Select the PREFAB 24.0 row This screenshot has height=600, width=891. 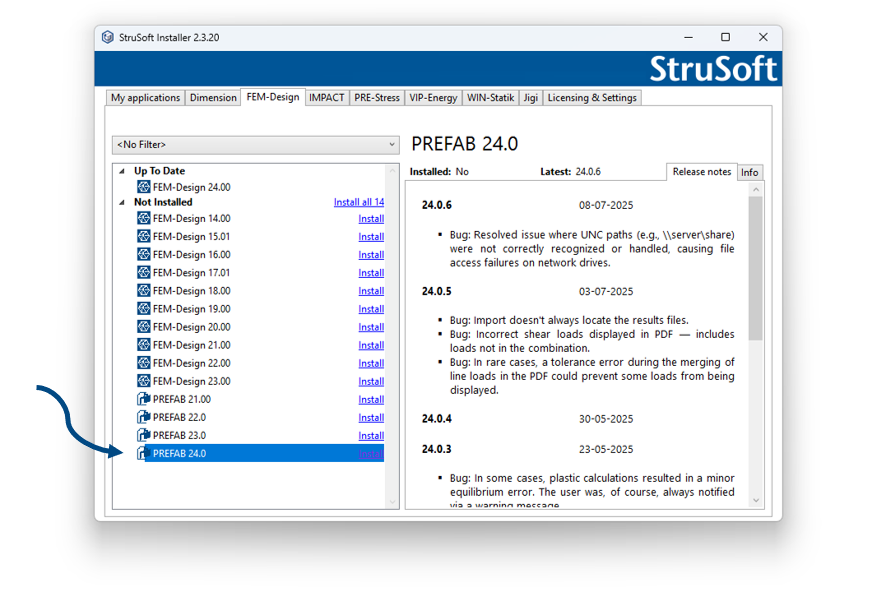tap(260, 453)
